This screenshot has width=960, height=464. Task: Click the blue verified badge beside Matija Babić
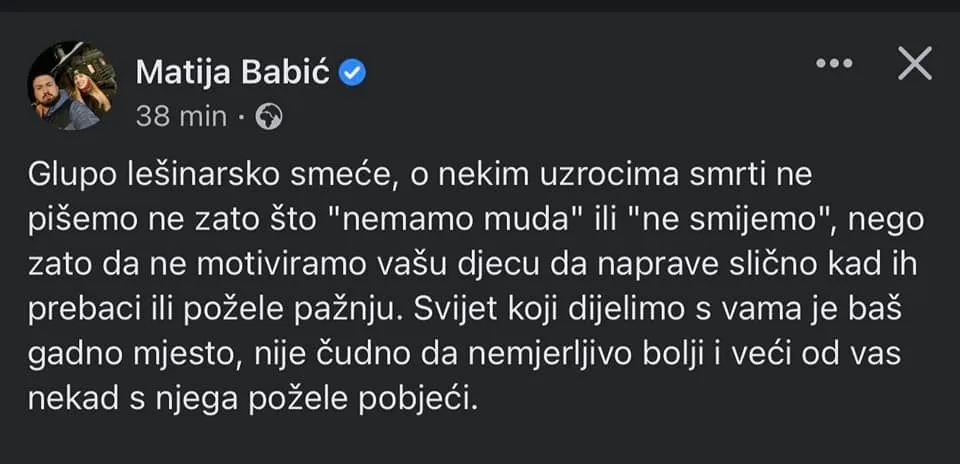click(353, 73)
